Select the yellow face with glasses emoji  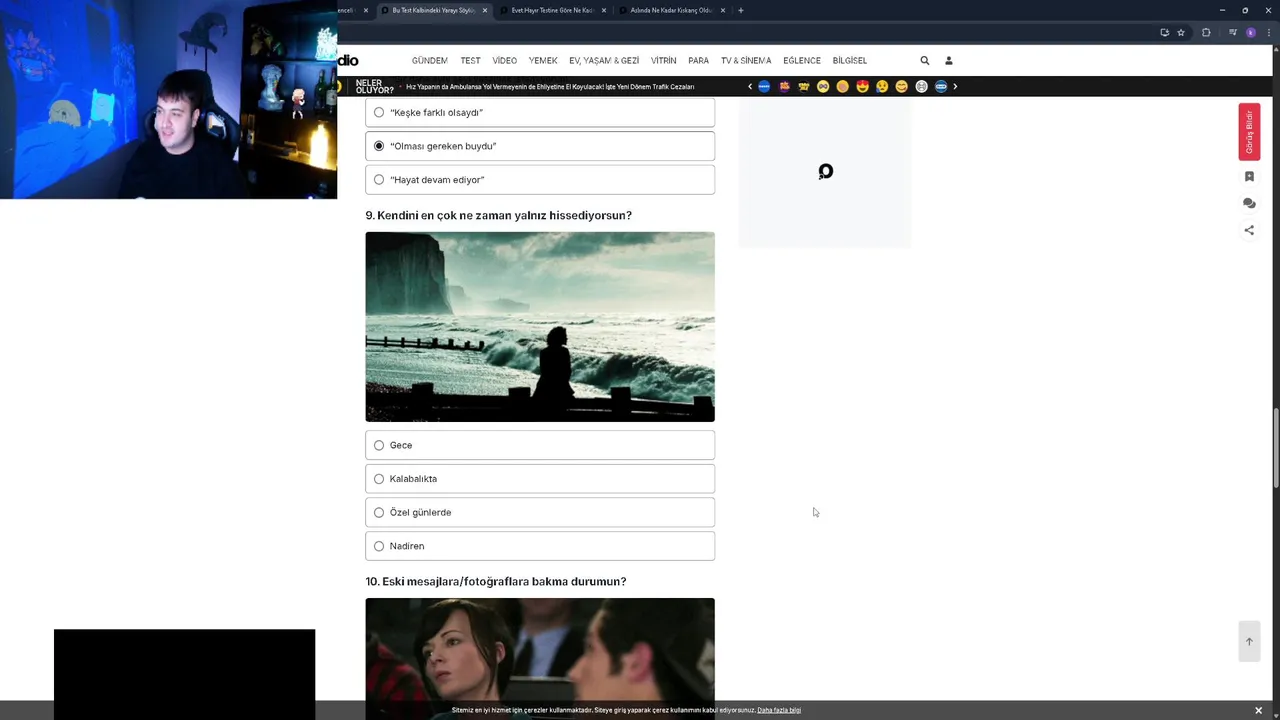[x=823, y=86]
